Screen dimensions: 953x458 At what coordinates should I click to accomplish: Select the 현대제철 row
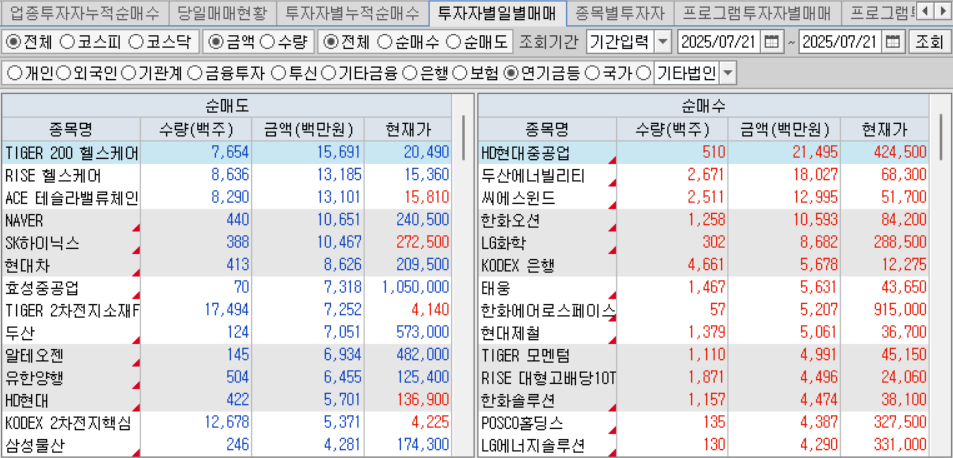(x=703, y=333)
